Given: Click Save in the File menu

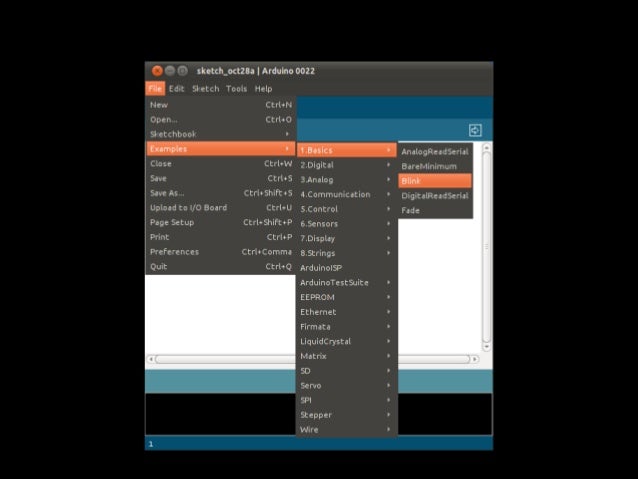Looking at the screenshot, I should pos(221,178).
